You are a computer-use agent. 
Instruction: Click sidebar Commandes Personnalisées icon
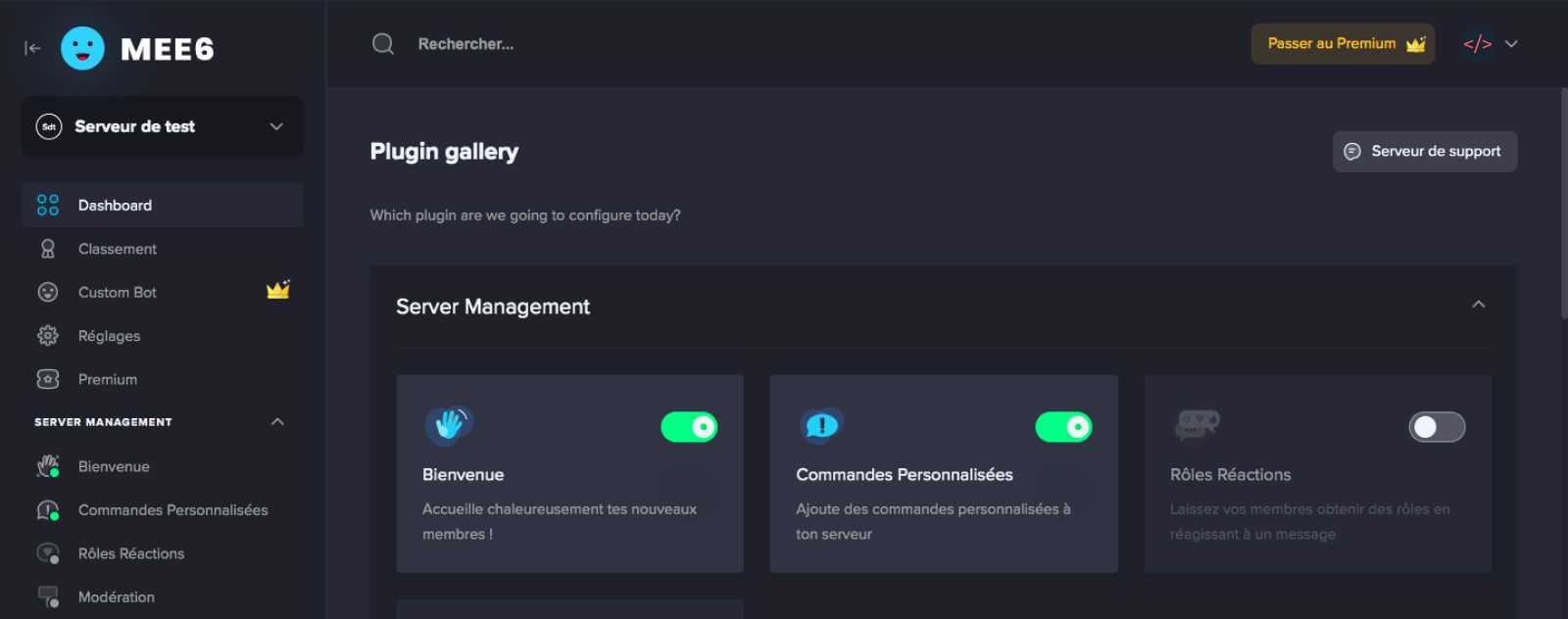[x=48, y=510]
